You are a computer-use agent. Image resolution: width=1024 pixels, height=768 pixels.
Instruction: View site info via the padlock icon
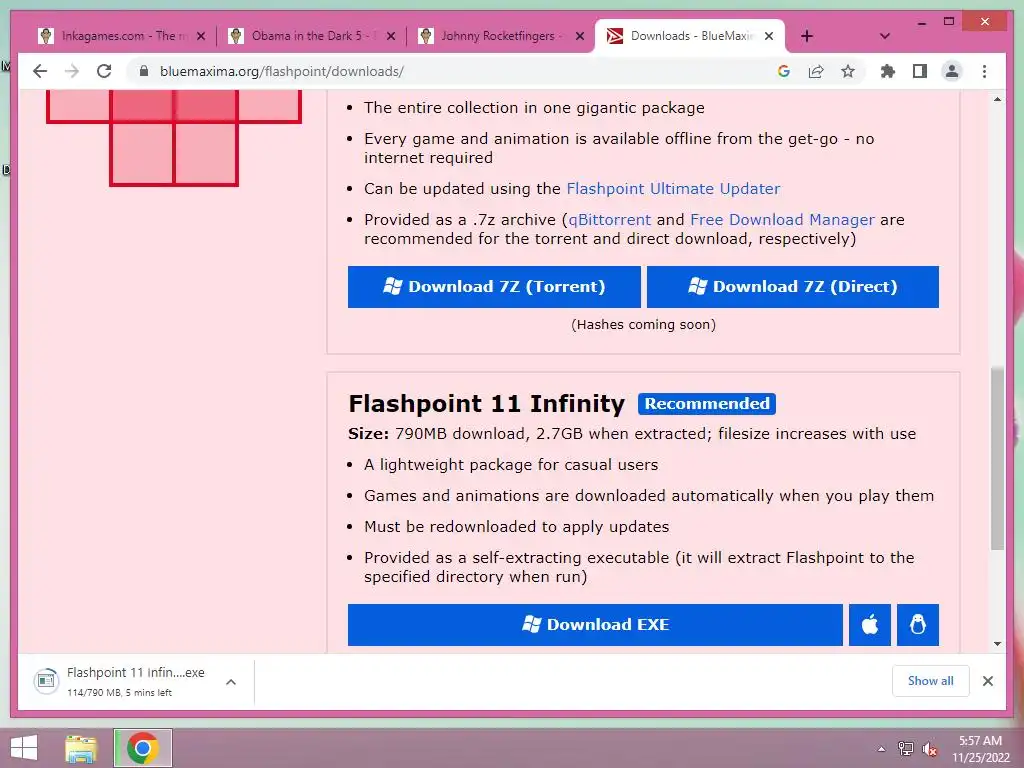(144, 71)
